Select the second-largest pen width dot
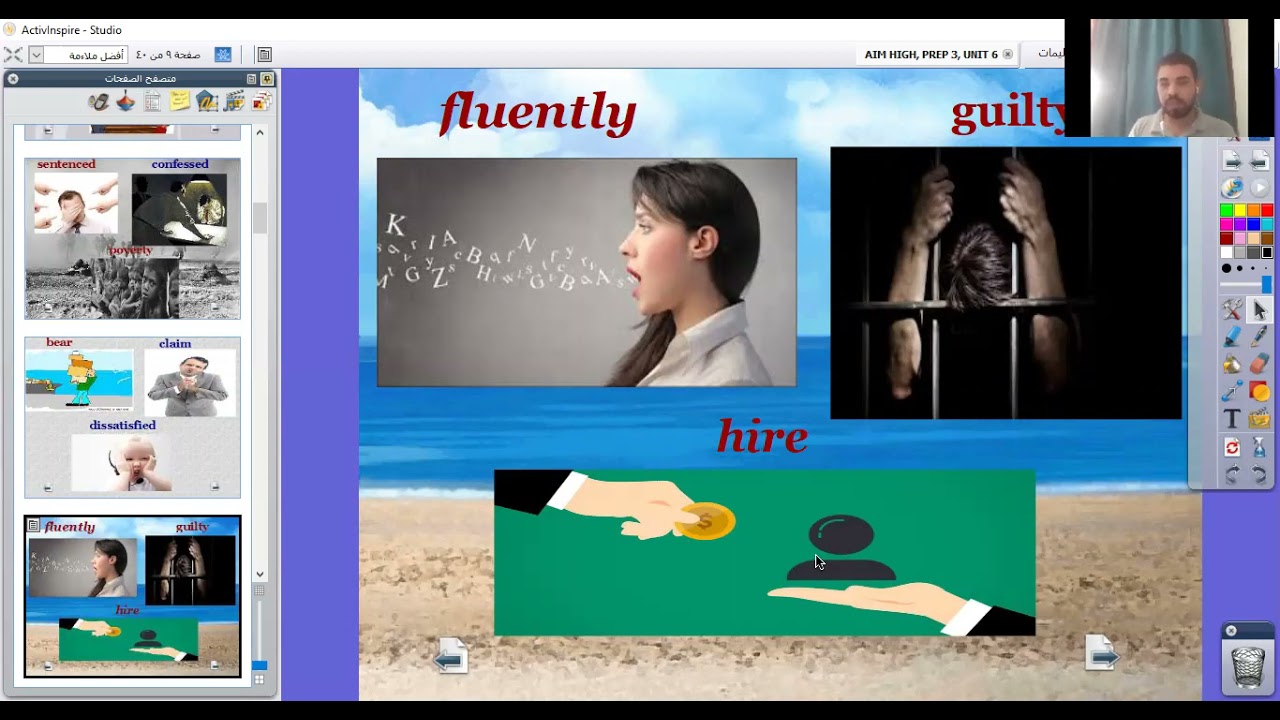 1240,268
